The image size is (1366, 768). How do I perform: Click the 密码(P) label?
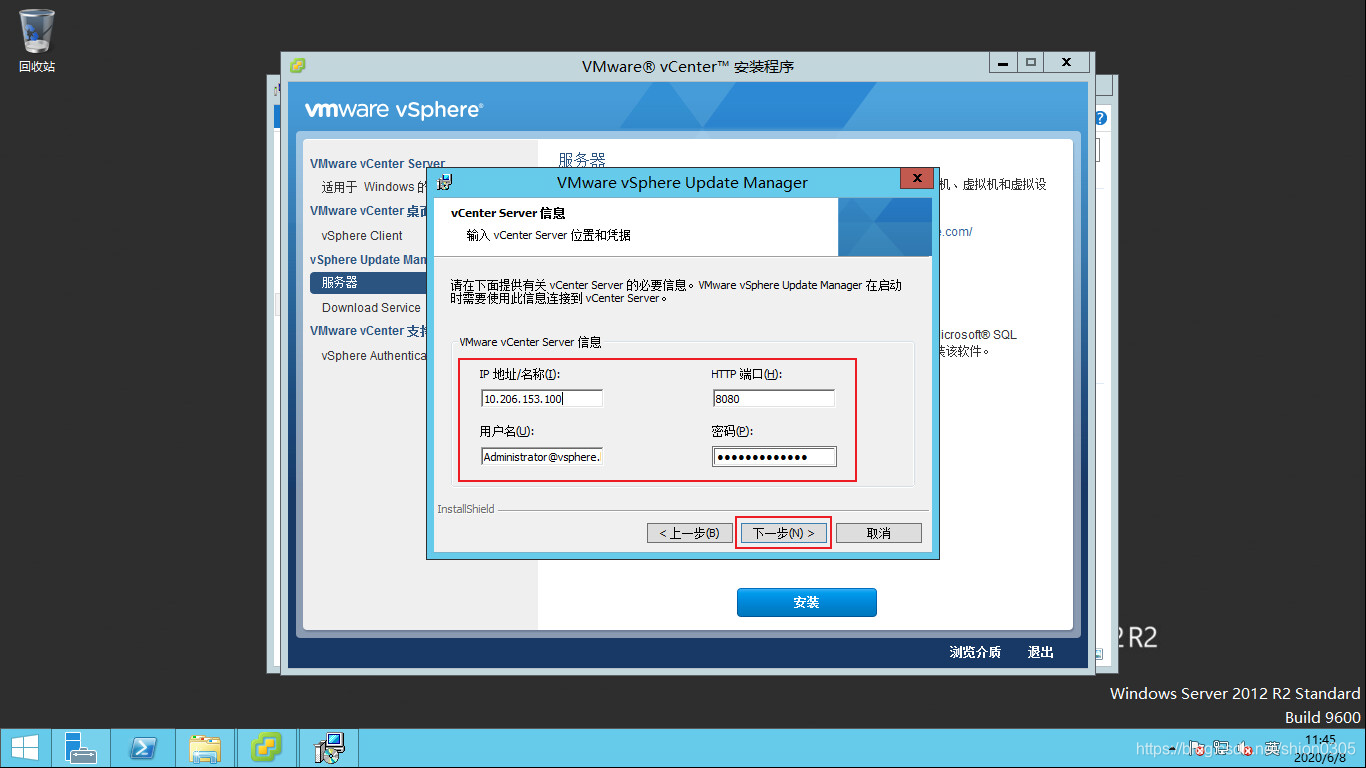click(730, 432)
